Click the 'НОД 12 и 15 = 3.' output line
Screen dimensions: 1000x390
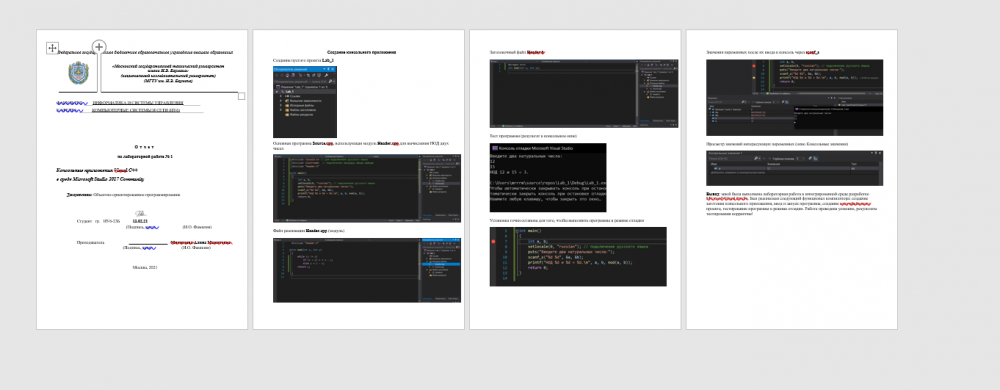coord(510,172)
